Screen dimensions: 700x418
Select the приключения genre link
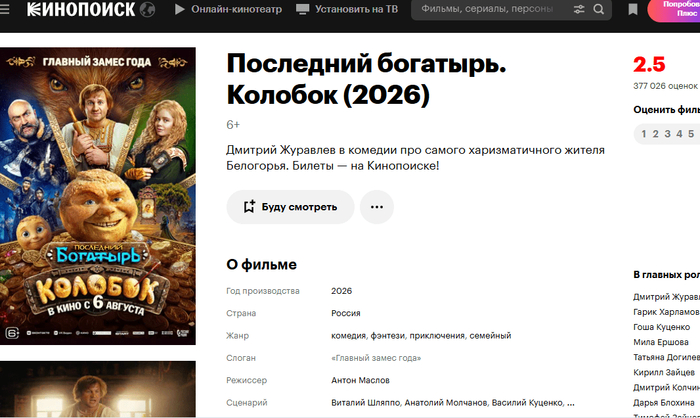point(437,335)
